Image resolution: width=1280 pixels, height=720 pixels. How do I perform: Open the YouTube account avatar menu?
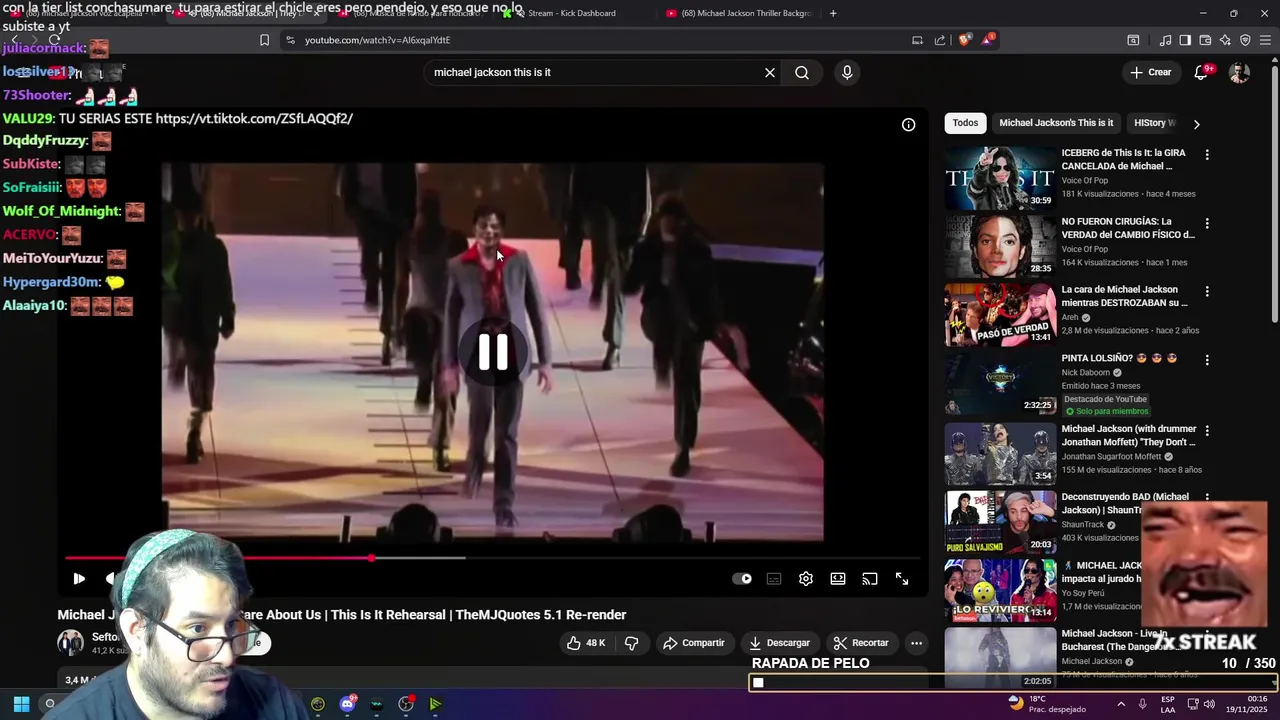pyautogui.click(x=1239, y=72)
